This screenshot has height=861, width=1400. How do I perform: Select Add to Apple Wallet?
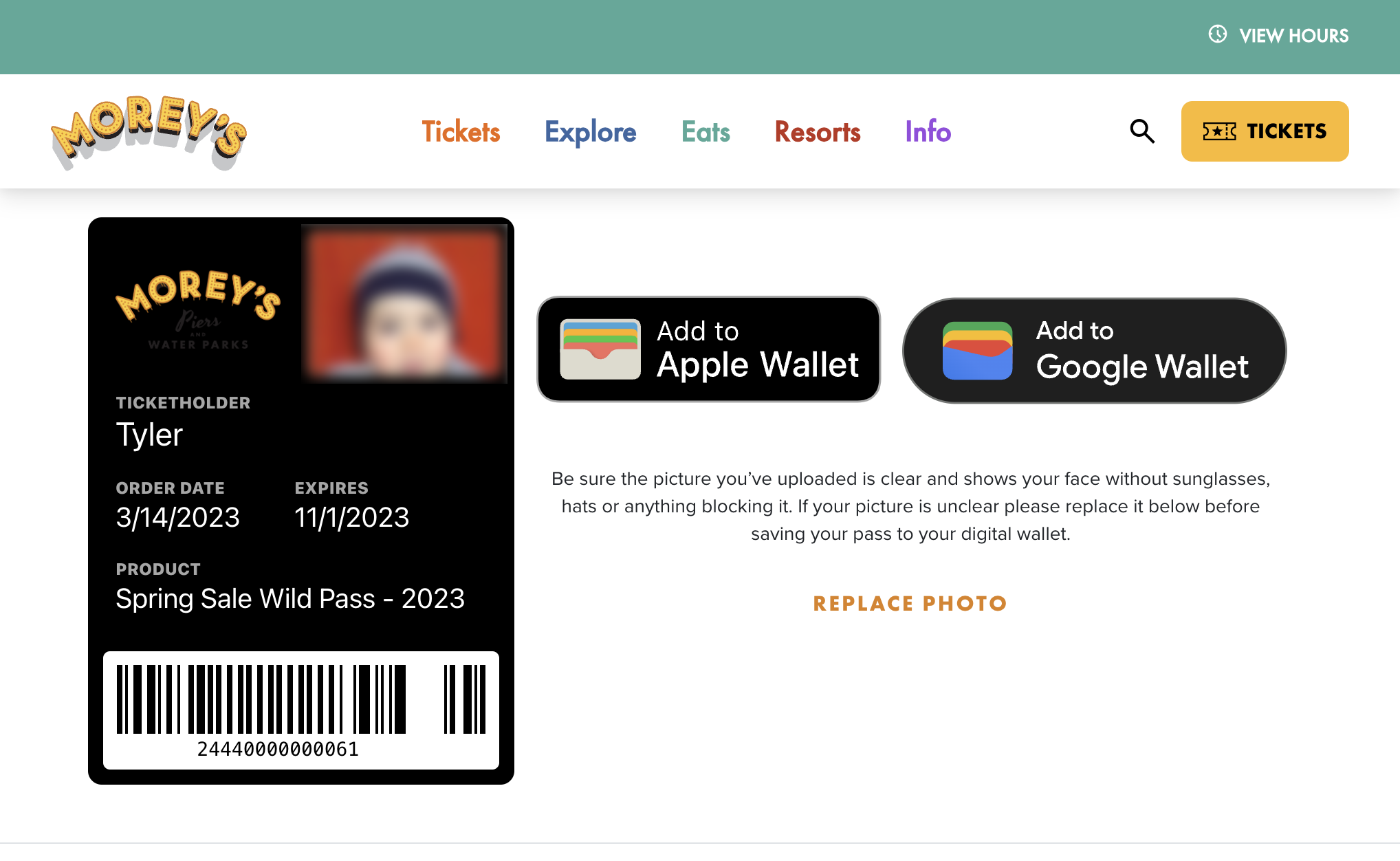pyautogui.click(x=708, y=349)
